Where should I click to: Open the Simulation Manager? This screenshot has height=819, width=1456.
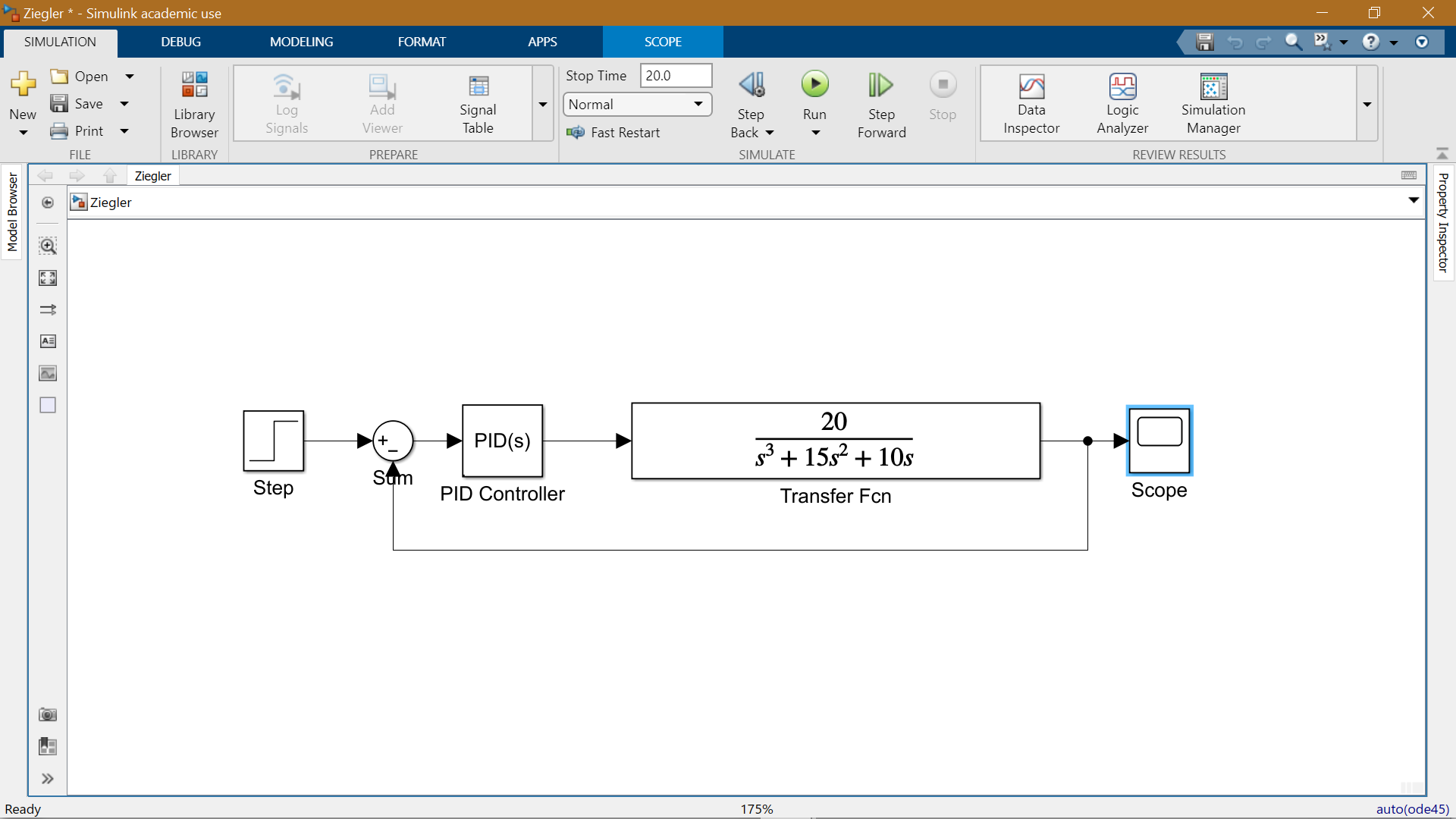(x=1213, y=105)
